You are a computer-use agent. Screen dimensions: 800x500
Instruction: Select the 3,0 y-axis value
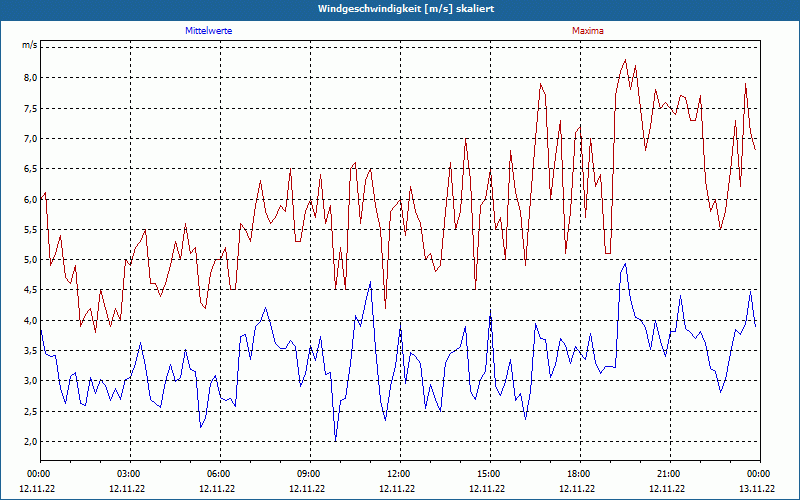(30, 381)
